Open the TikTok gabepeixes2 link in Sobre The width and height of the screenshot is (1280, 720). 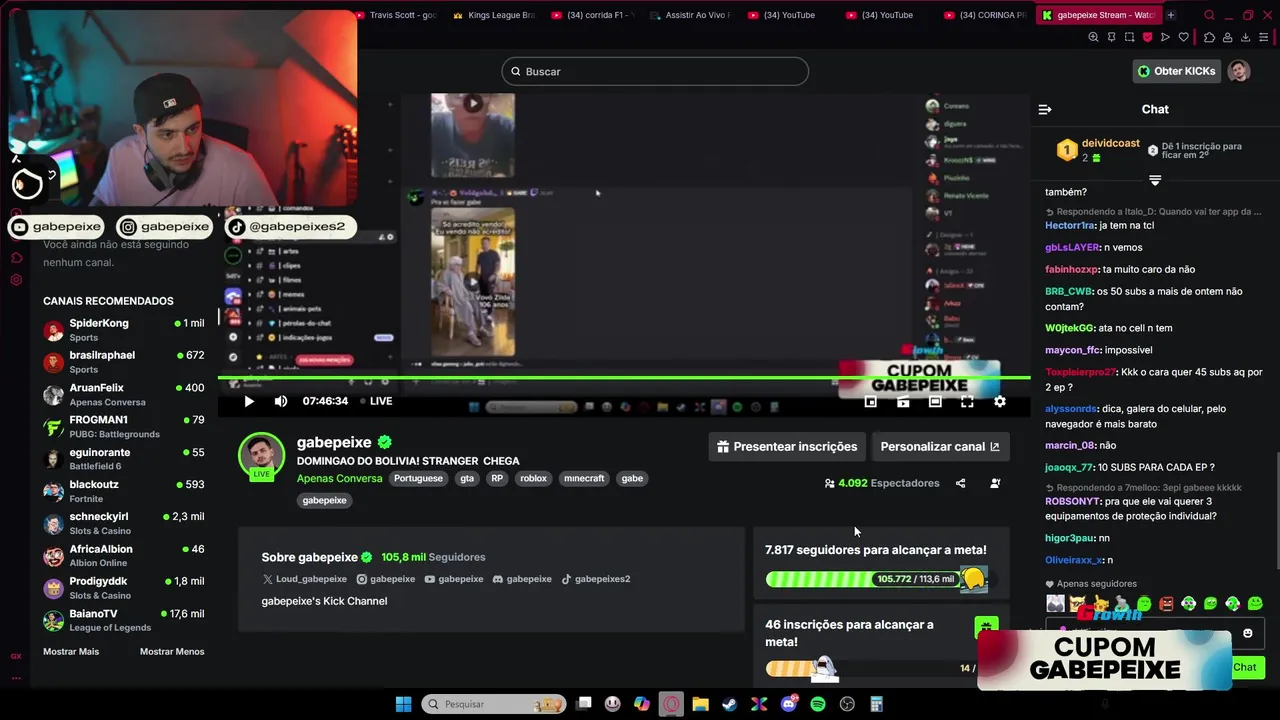click(x=595, y=579)
